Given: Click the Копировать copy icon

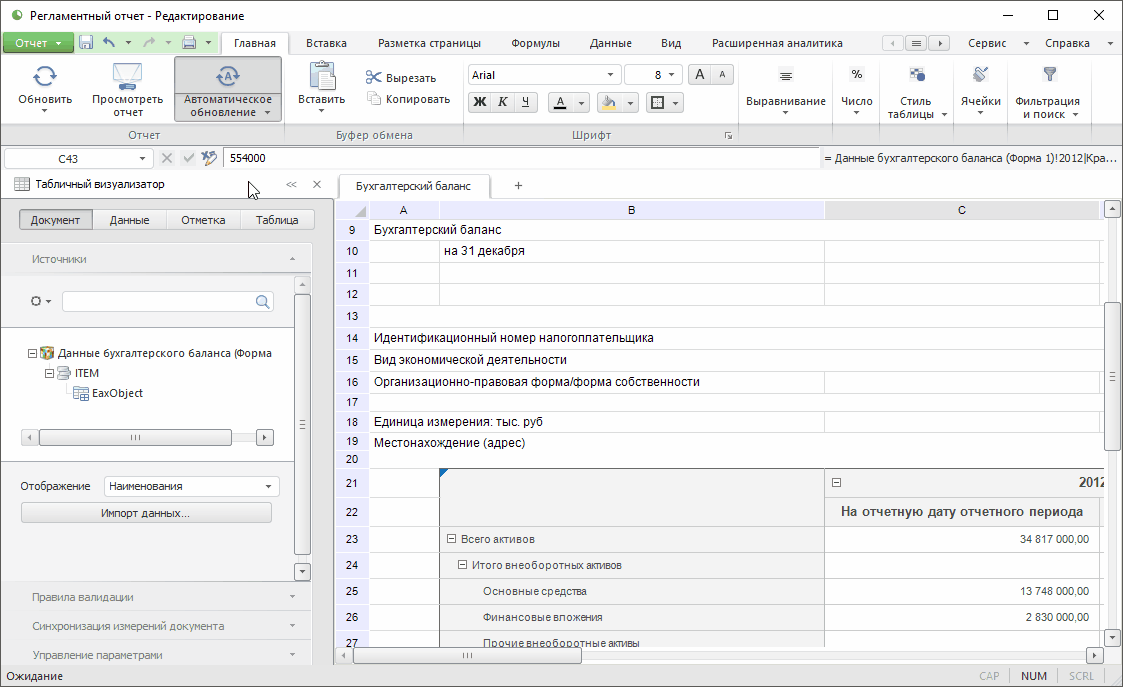Looking at the screenshot, I should (x=374, y=99).
